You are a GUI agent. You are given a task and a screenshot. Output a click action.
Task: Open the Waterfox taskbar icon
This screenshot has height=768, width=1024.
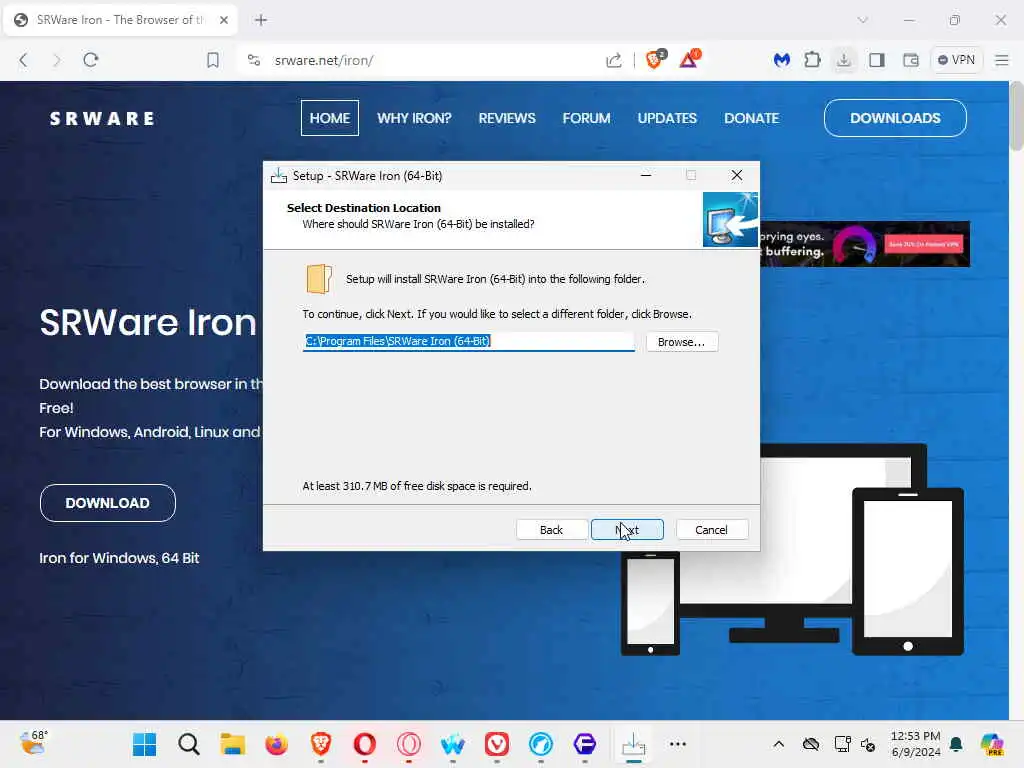(453, 744)
